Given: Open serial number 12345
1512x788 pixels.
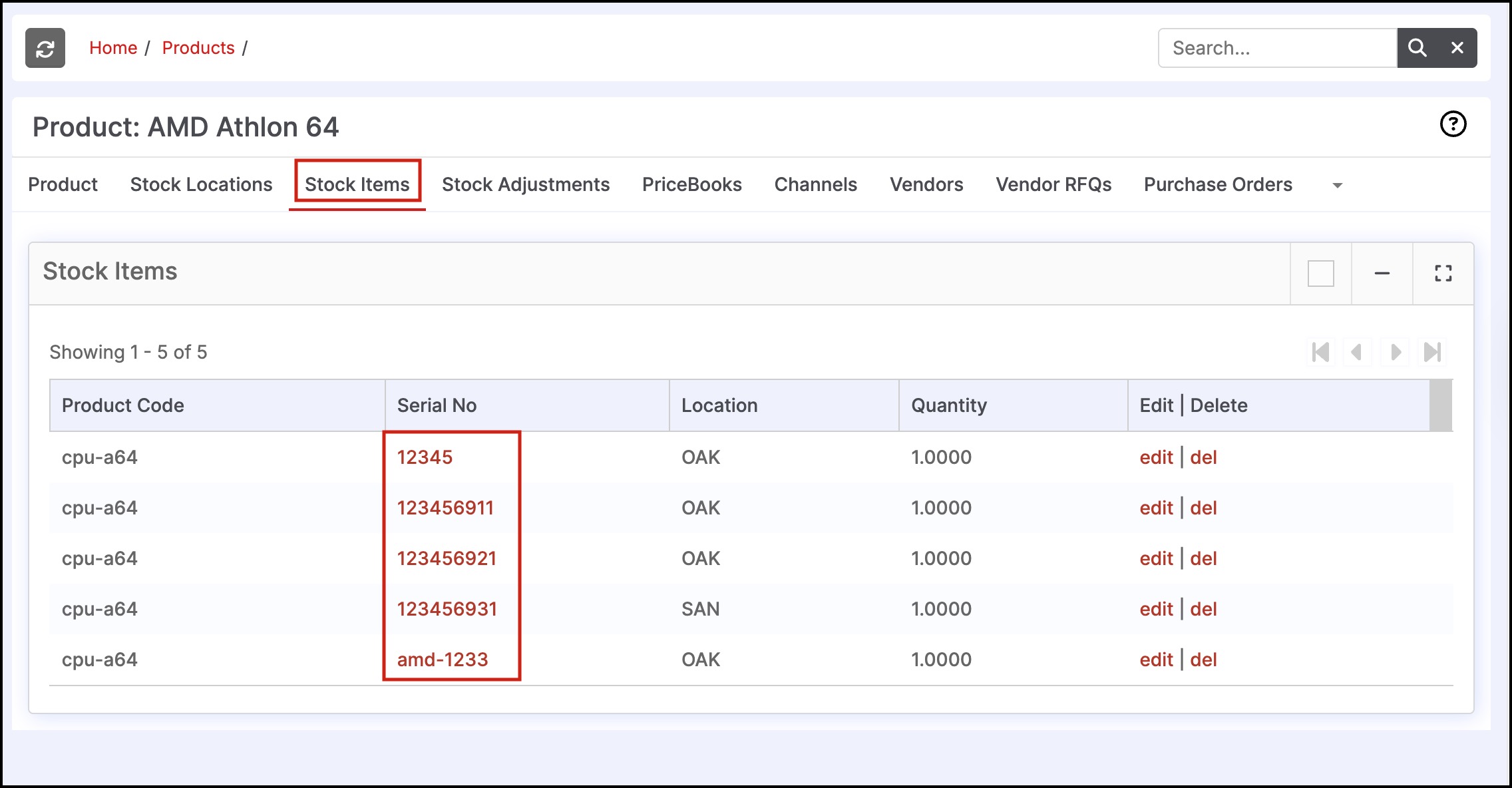Looking at the screenshot, I should pyautogui.click(x=425, y=457).
